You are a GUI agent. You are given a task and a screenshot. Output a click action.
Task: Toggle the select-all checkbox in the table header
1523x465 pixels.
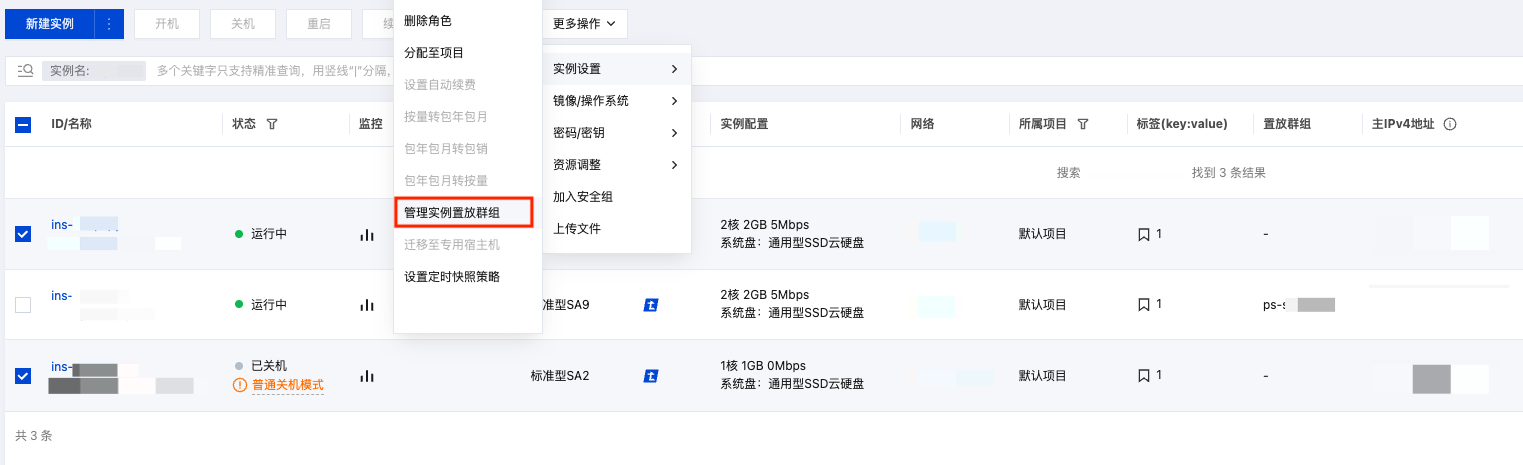click(x=23, y=125)
